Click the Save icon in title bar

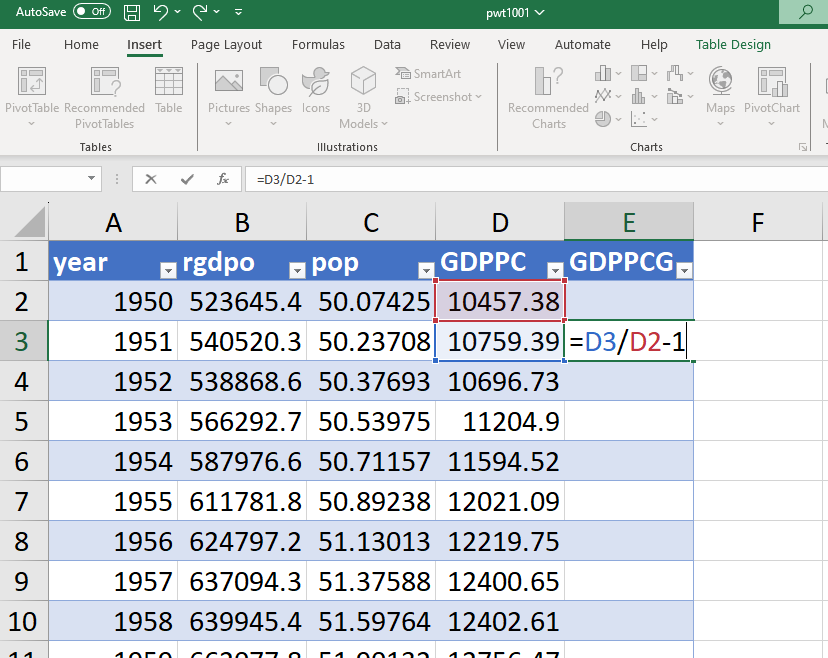click(132, 13)
